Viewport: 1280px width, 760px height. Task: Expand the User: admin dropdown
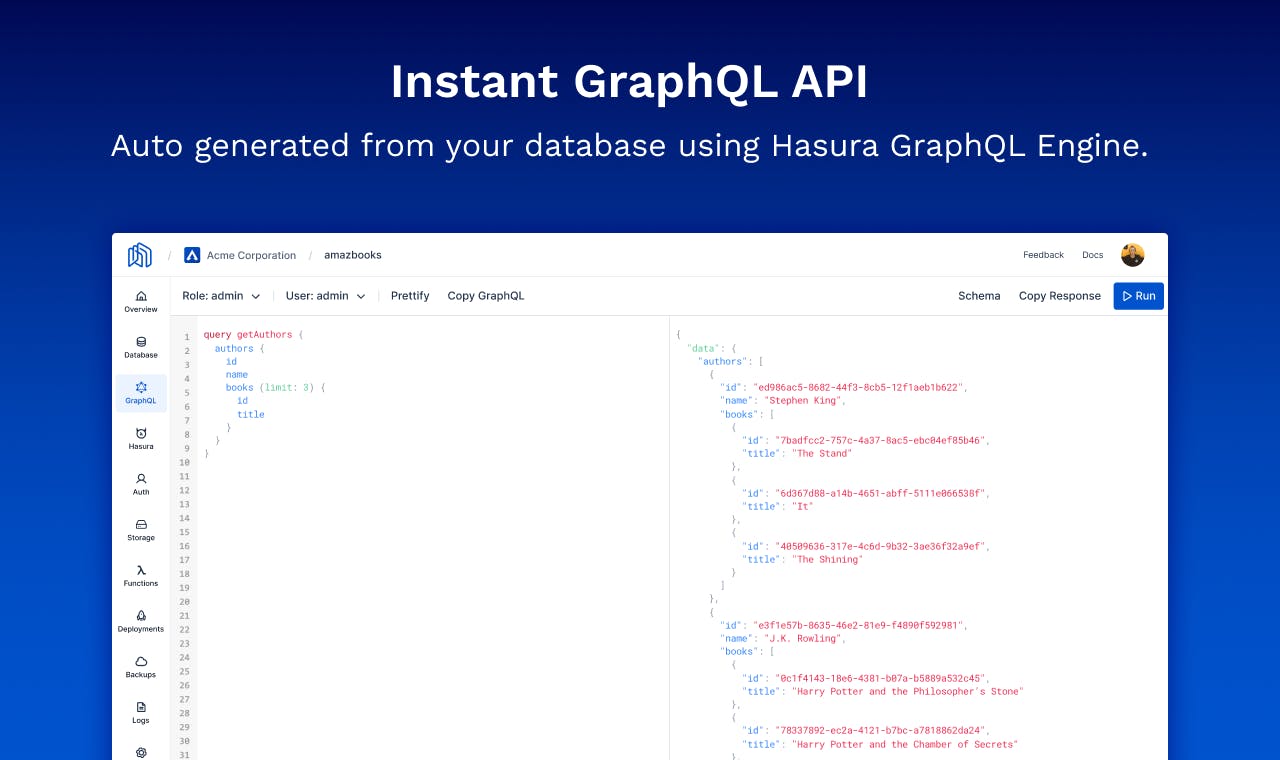[x=326, y=296]
